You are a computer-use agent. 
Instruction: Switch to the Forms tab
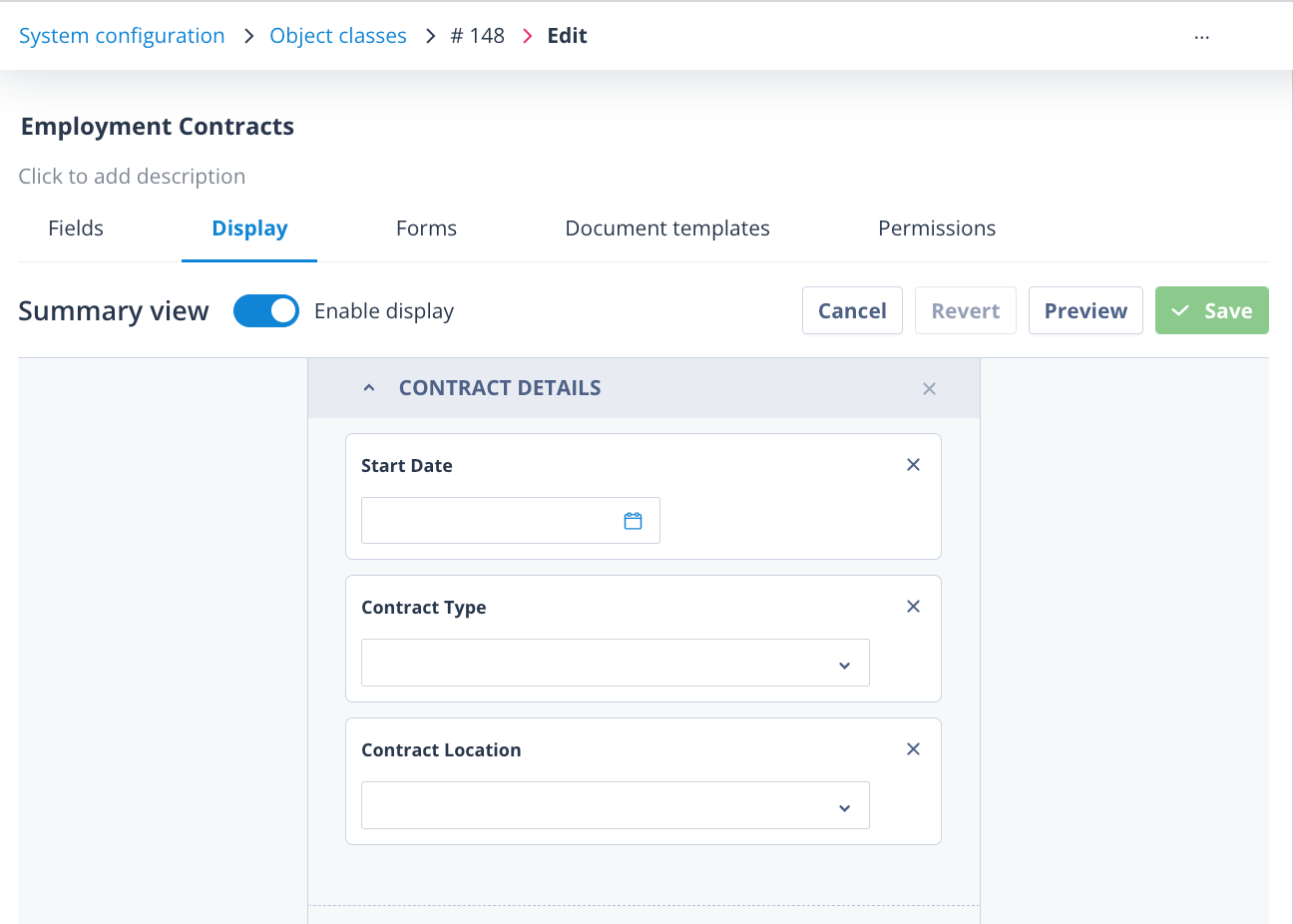pyautogui.click(x=426, y=229)
